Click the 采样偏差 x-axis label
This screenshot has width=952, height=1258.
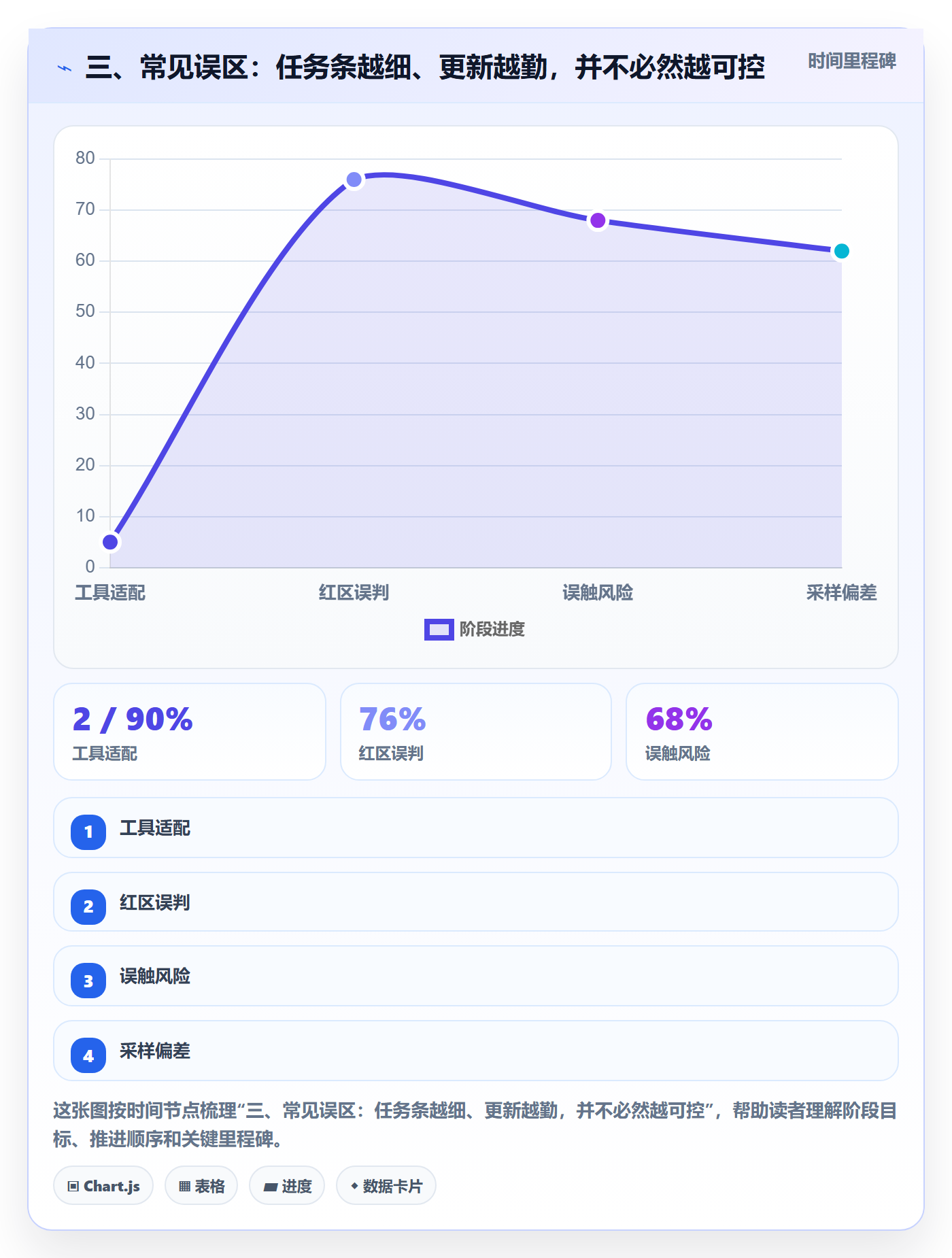pos(841,593)
